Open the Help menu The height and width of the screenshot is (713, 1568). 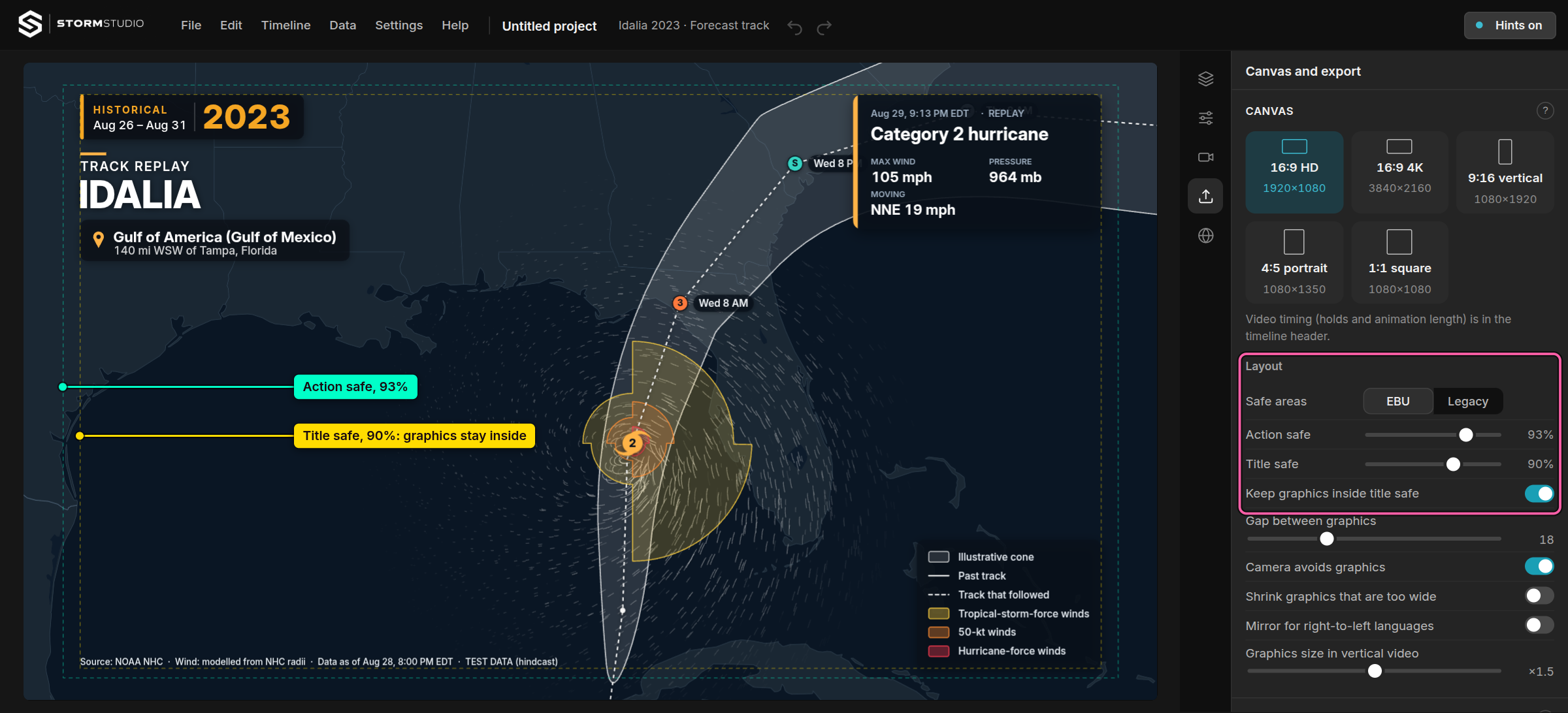pyautogui.click(x=455, y=25)
